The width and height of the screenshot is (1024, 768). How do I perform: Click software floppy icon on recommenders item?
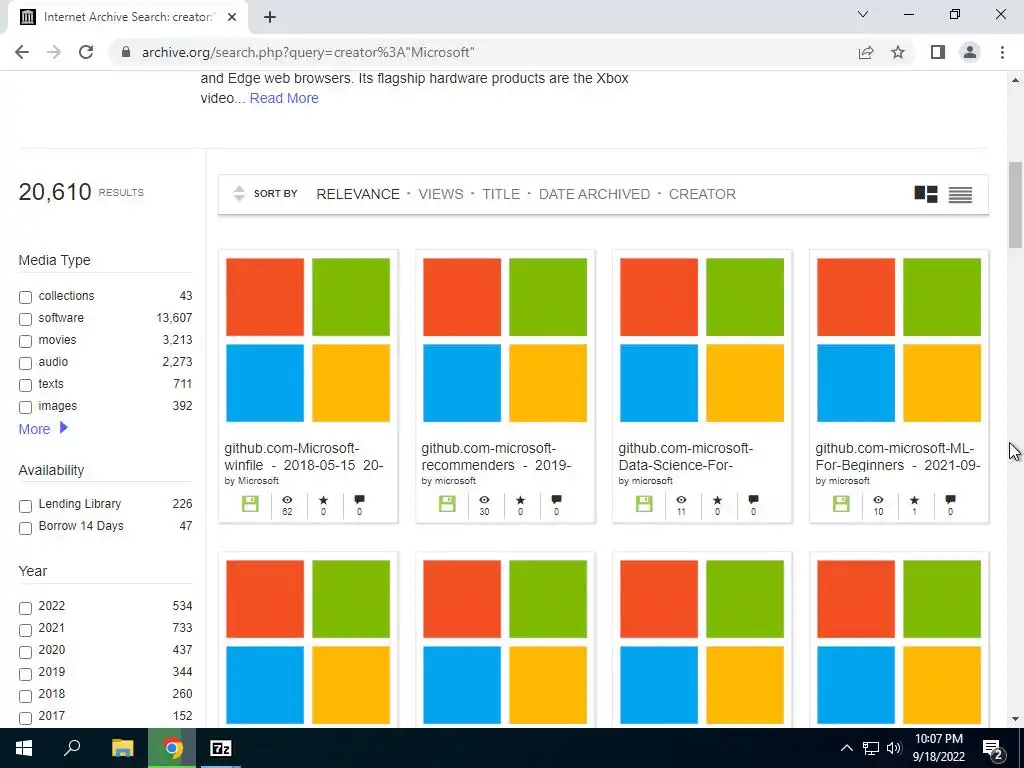[x=447, y=504]
